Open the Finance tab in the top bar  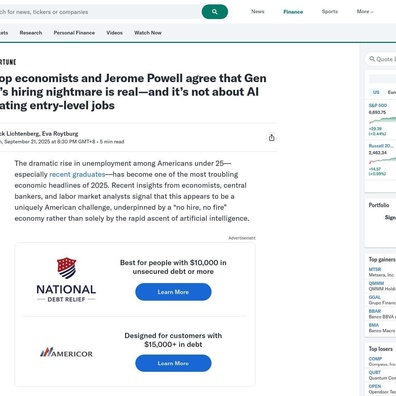(x=293, y=12)
